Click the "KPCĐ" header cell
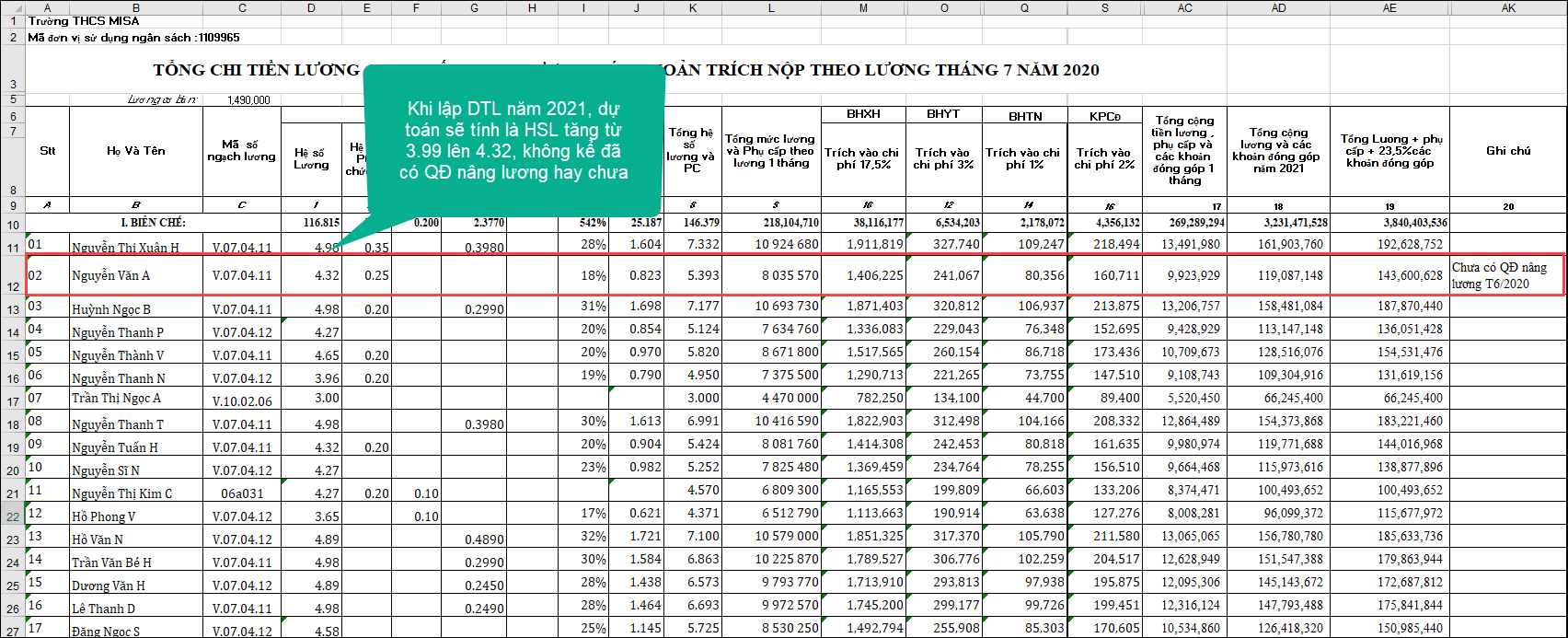This screenshot has height=638, width=1568. pyautogui.click(x=1104, y=116)
